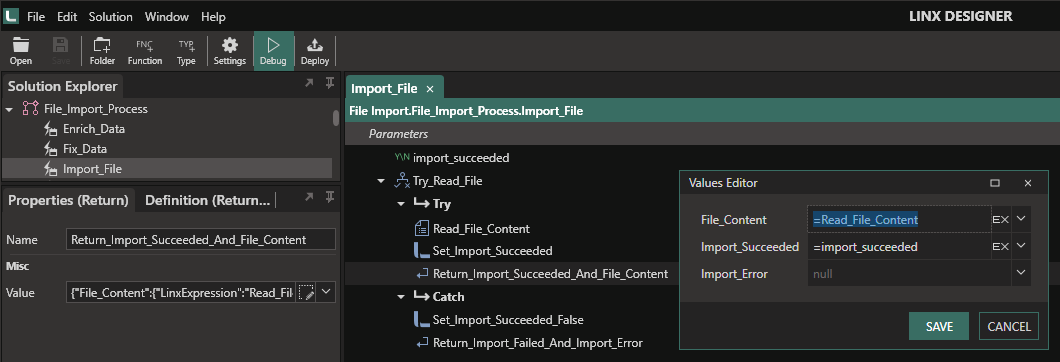Select Import_File in Solution Explorer

(x=92, y=169)
